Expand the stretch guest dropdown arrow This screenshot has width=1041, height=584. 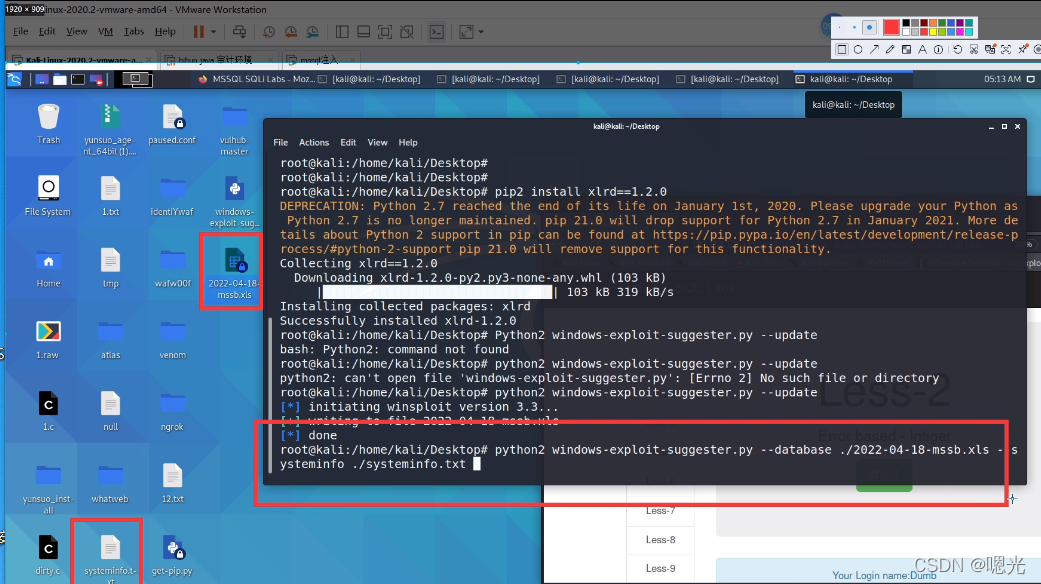481,31
